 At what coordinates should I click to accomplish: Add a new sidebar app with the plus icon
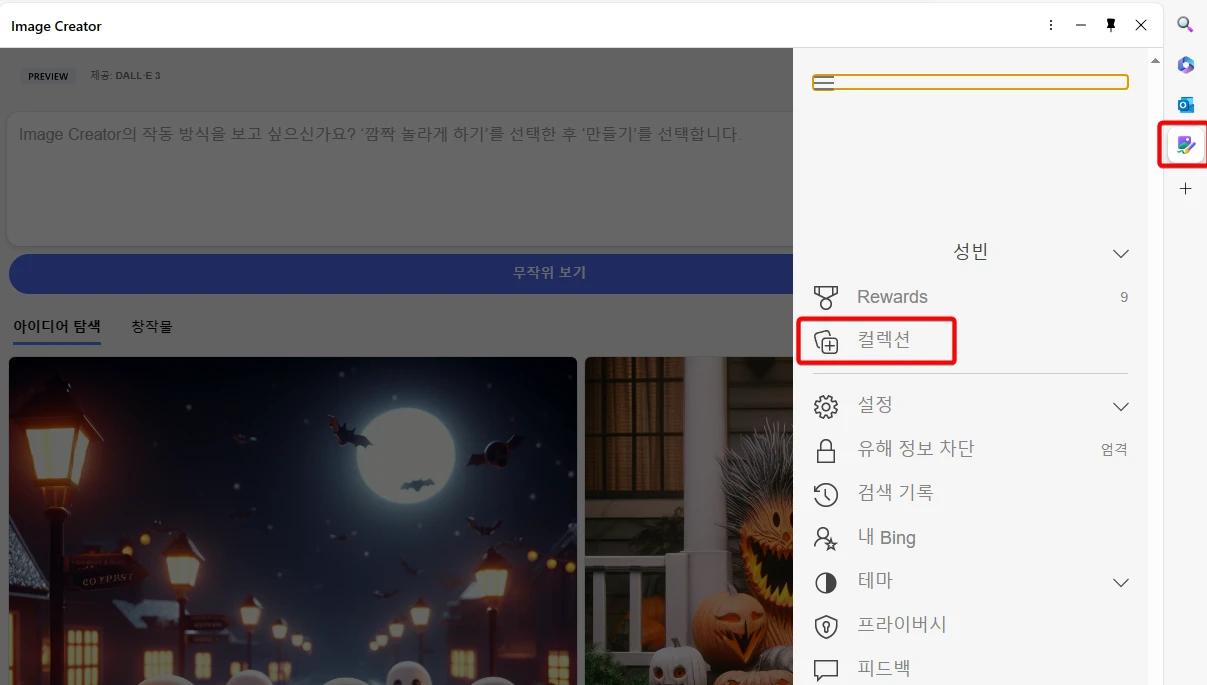tap(1184, 188)
